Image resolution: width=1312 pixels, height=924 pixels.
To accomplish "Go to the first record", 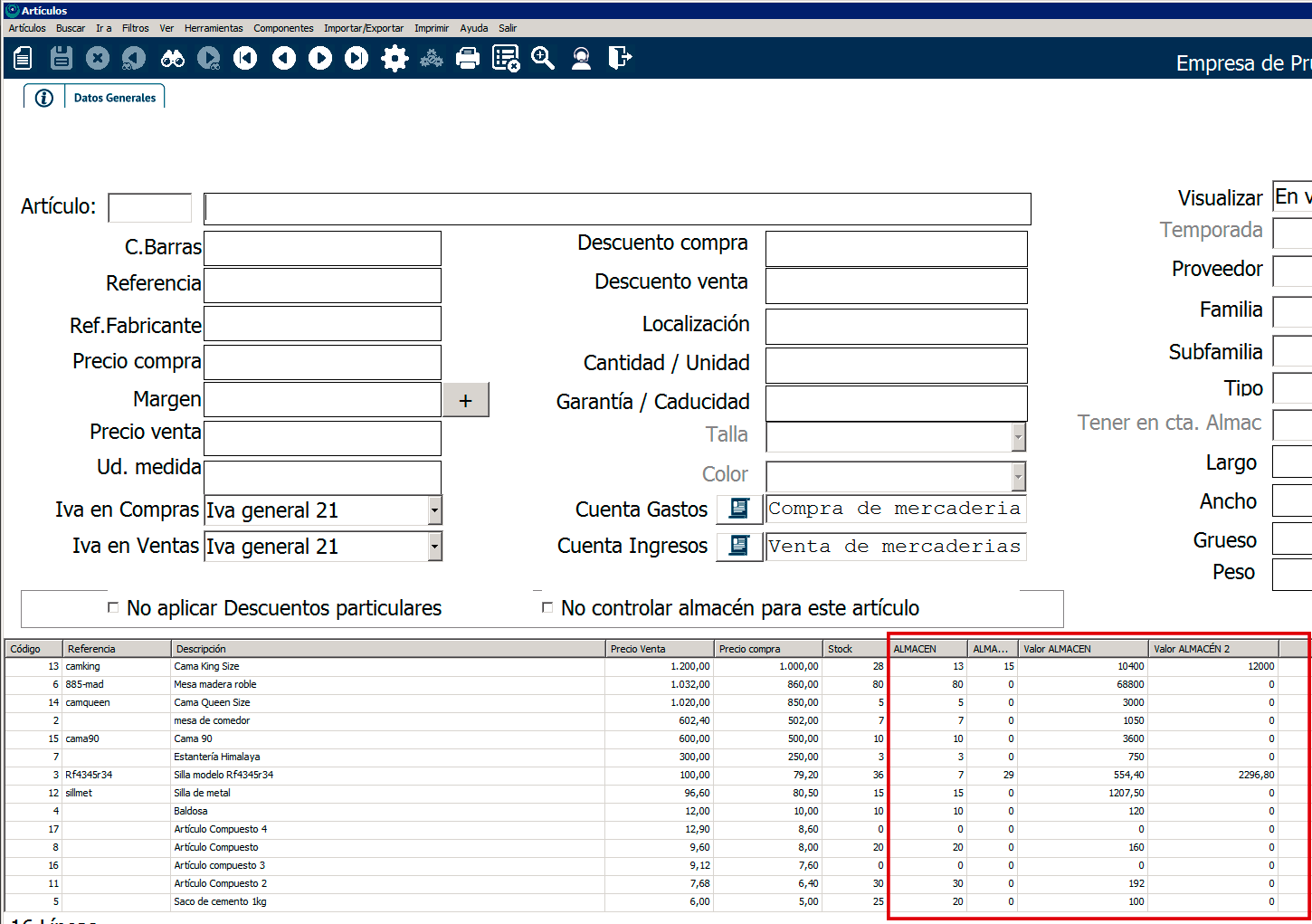I will click(x=245, y=59).
